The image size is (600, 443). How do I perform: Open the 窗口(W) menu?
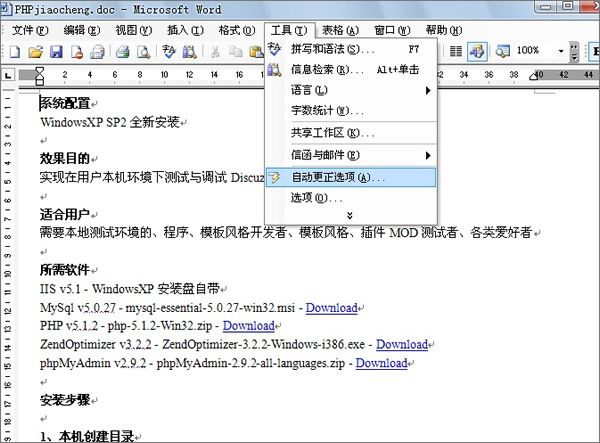tap(392, 30)
